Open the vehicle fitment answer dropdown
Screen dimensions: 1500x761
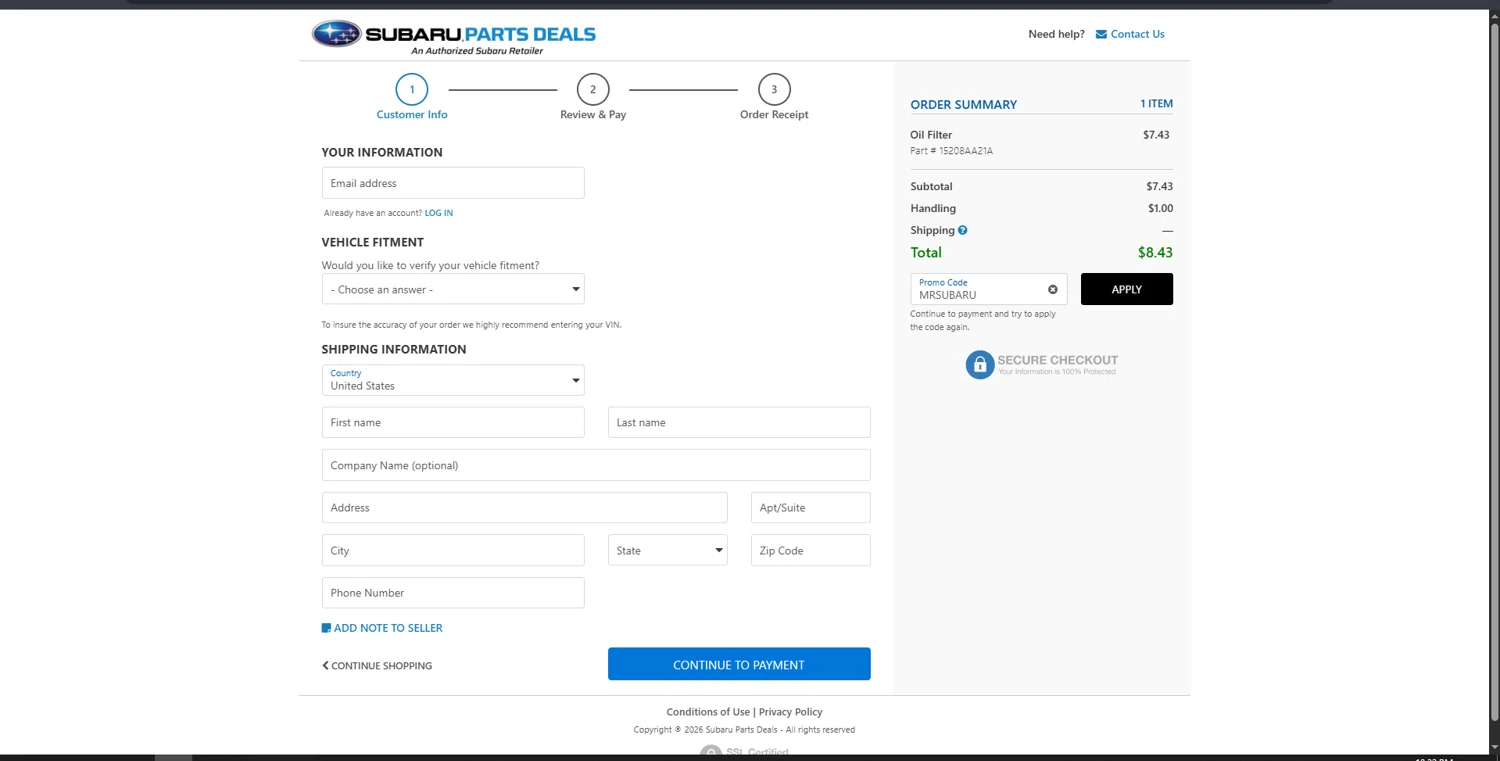coord(453,289)
